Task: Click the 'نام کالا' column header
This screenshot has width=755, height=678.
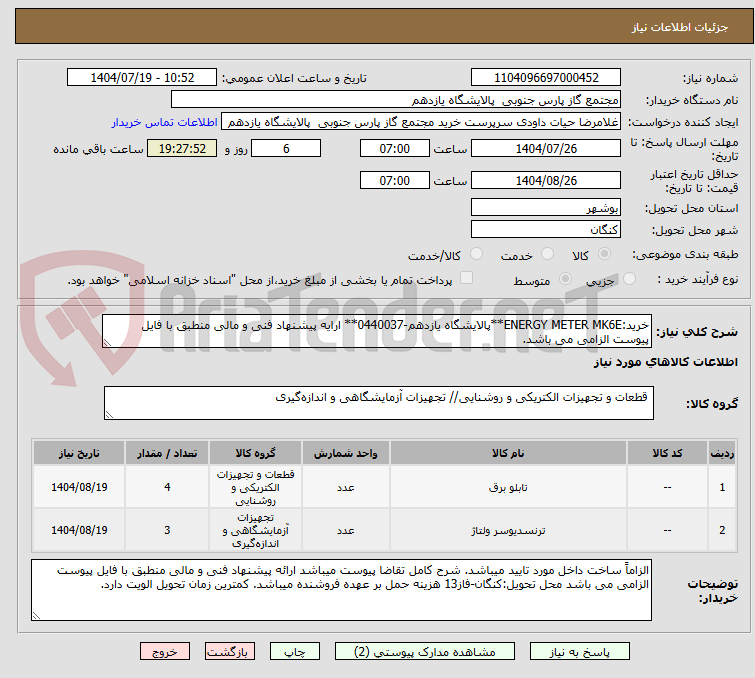Action: tap(508, 453)
